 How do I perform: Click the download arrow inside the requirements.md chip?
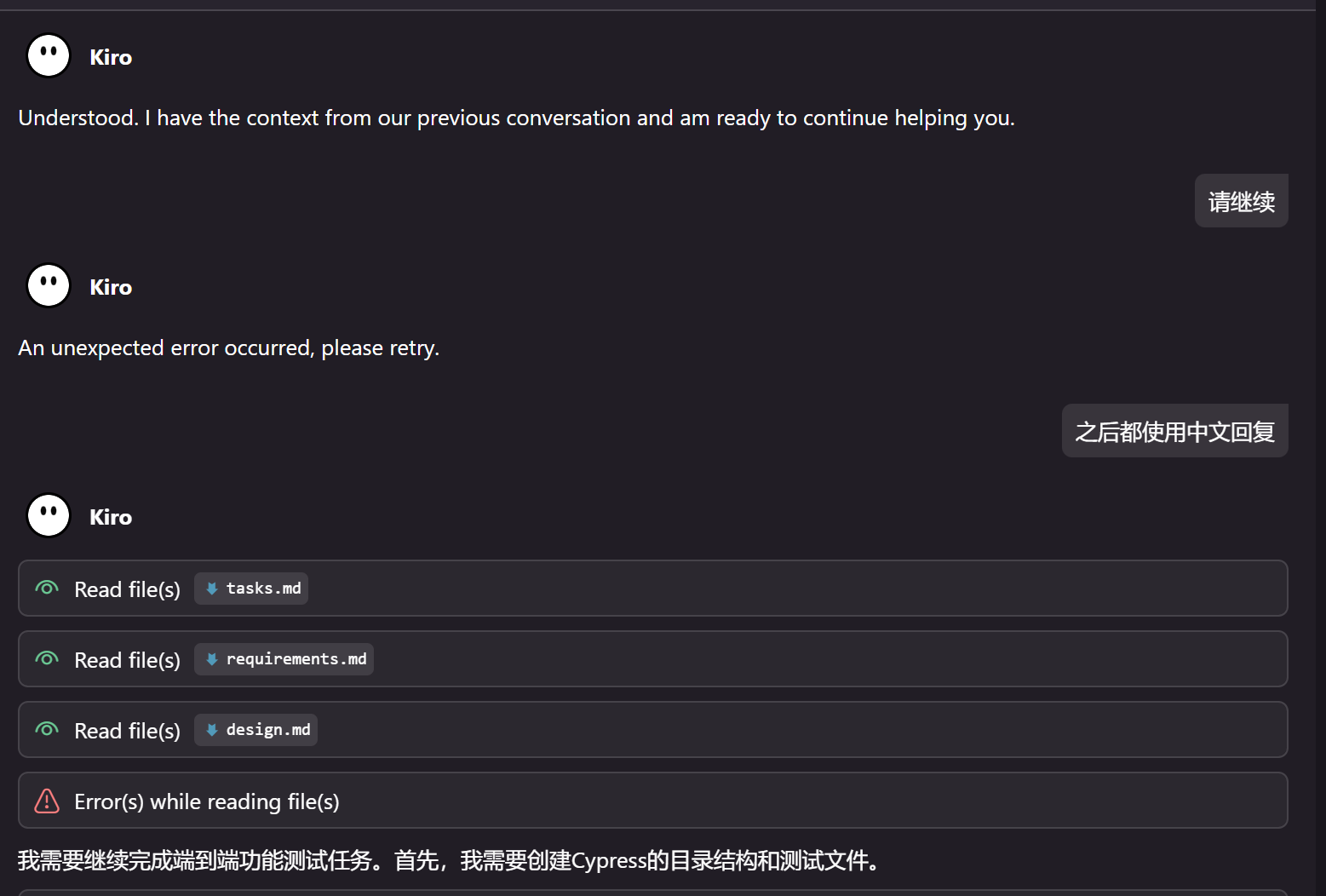213,658
